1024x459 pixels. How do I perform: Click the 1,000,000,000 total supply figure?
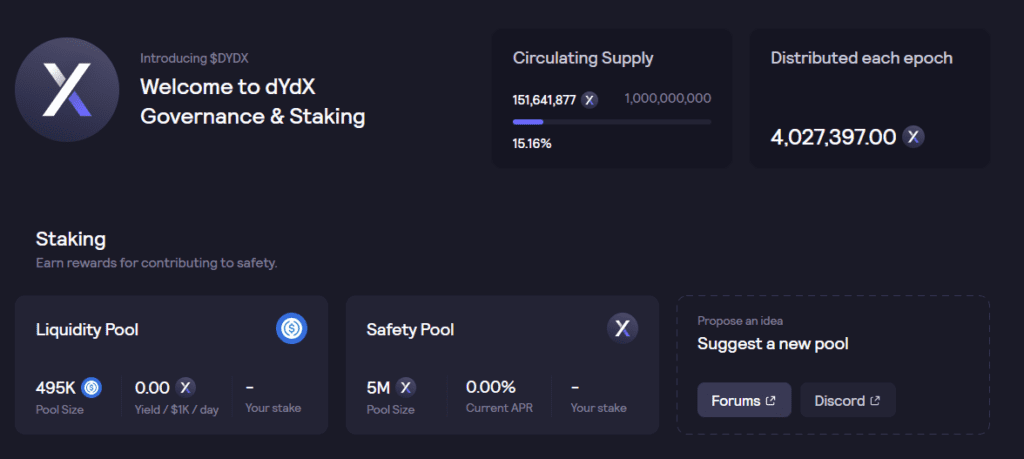[x=668, y=99]
